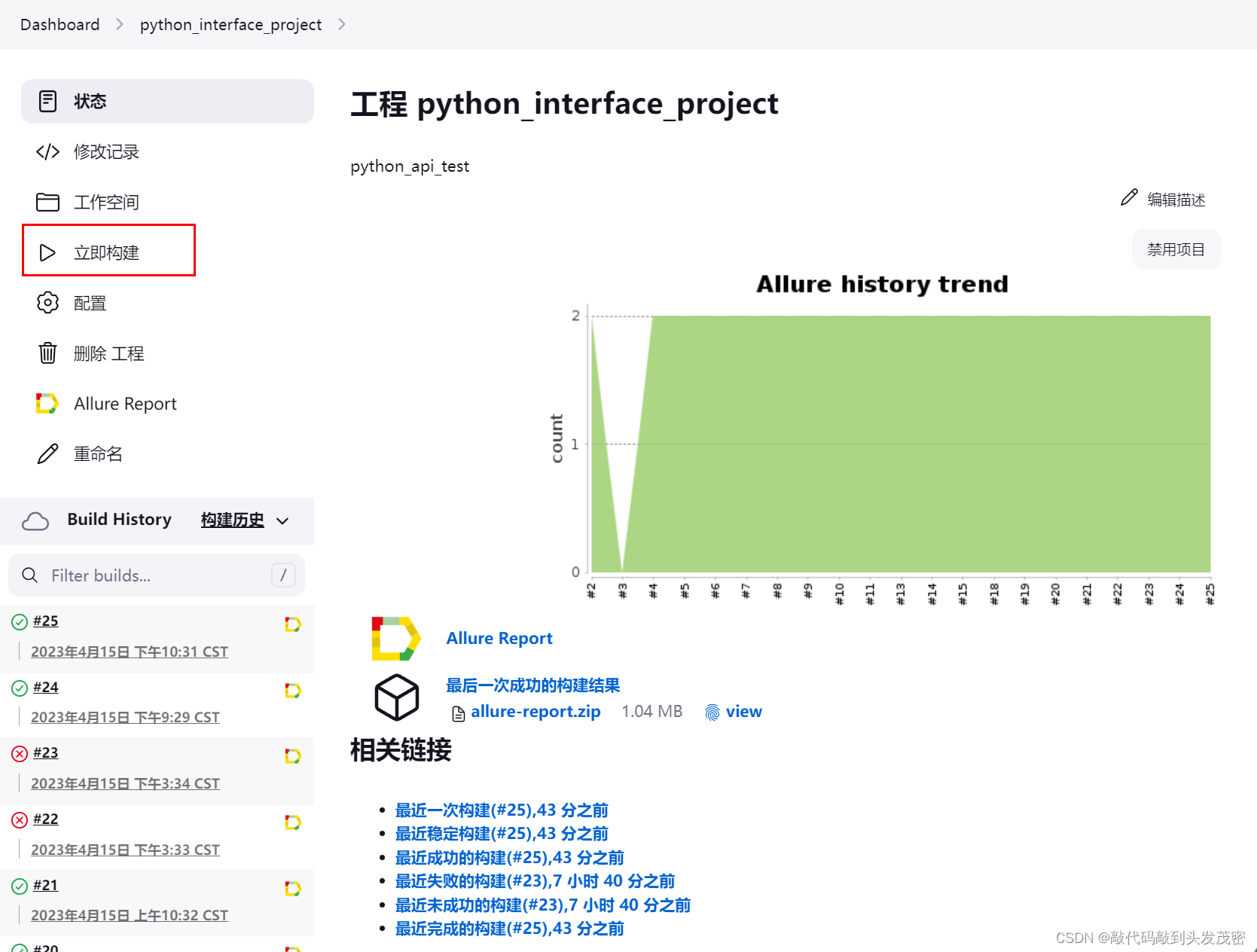The image size is (1257, 952).
Task: Click the gear configure icon
Action: [47, 303]
